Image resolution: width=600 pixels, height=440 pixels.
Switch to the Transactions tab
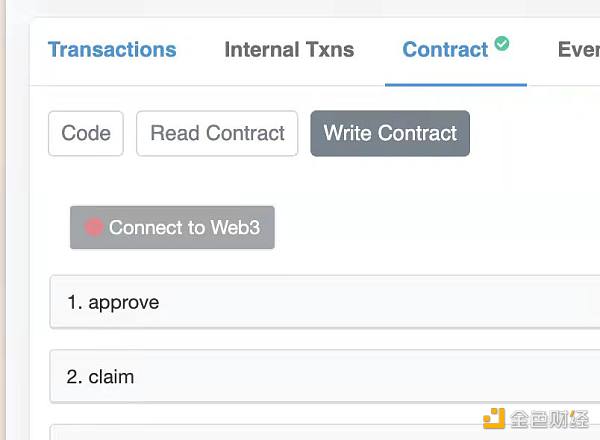coord(112,49)
